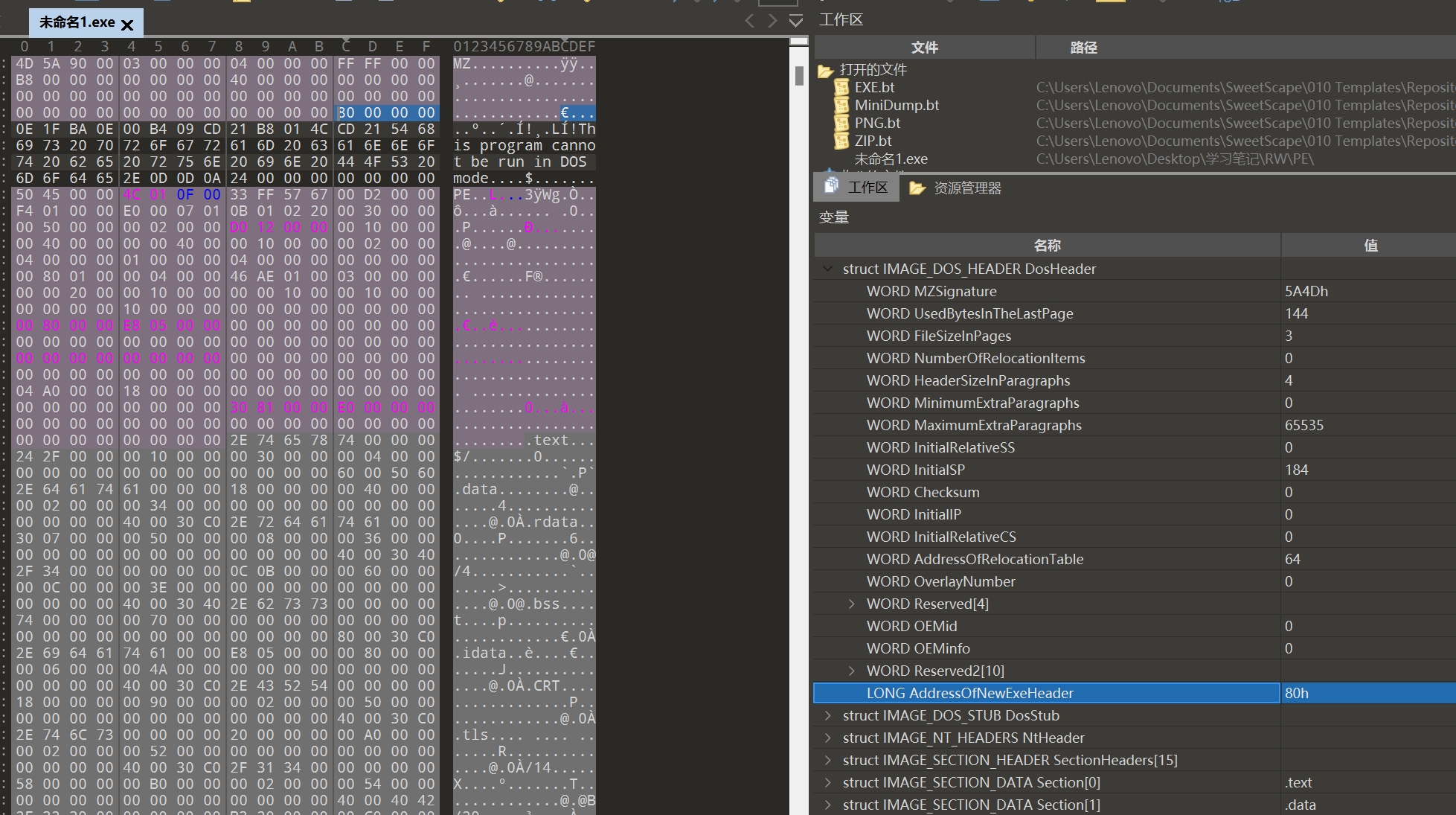
Task: Select WORD OEMid row
Action: coord(1135,626)
